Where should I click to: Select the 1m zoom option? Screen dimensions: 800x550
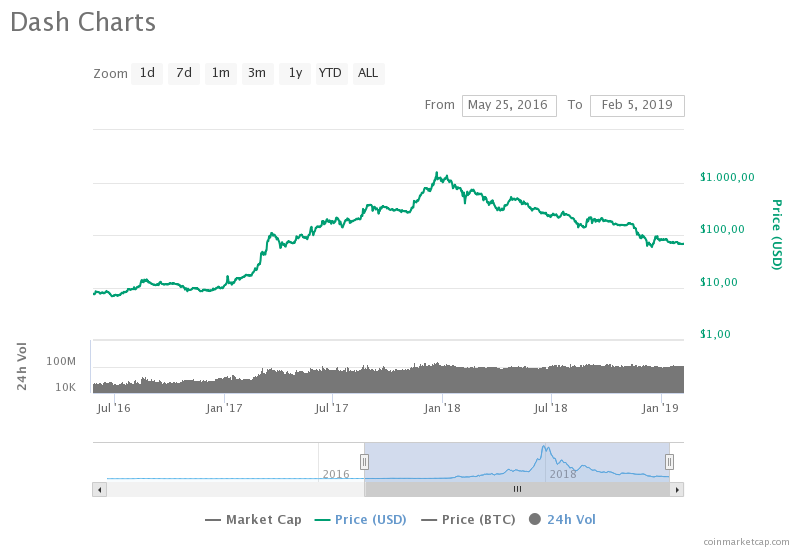(x=220, y=73)
